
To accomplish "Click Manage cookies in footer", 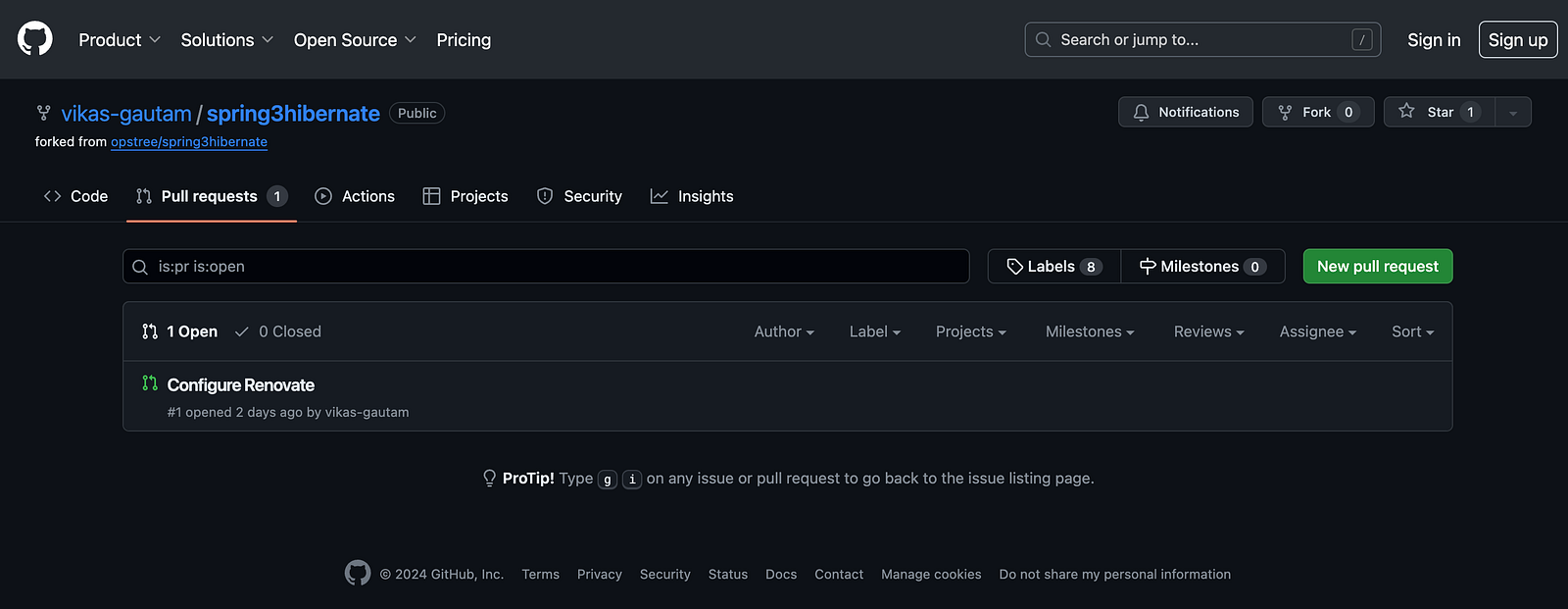I will 931,575.
